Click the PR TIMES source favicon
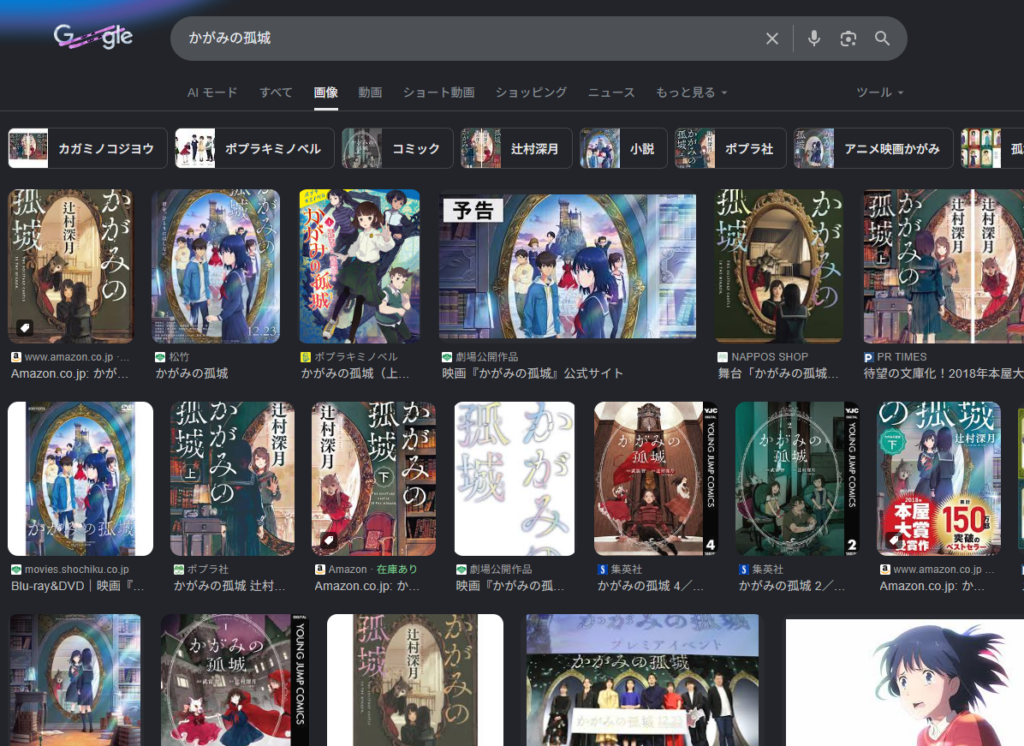 [x=869, y=357]
